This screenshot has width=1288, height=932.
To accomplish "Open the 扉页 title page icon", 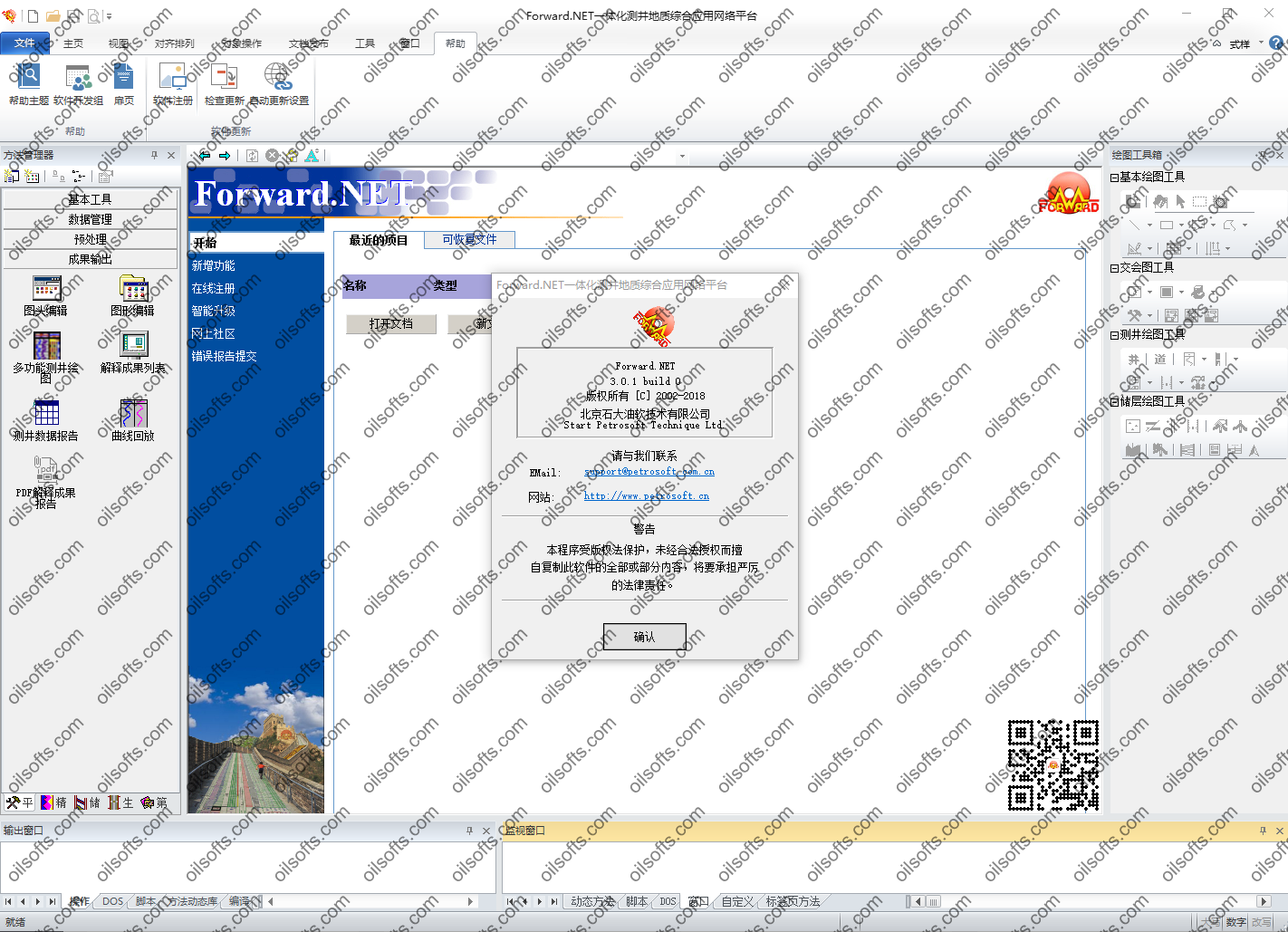I will click(x=124, y=84).
